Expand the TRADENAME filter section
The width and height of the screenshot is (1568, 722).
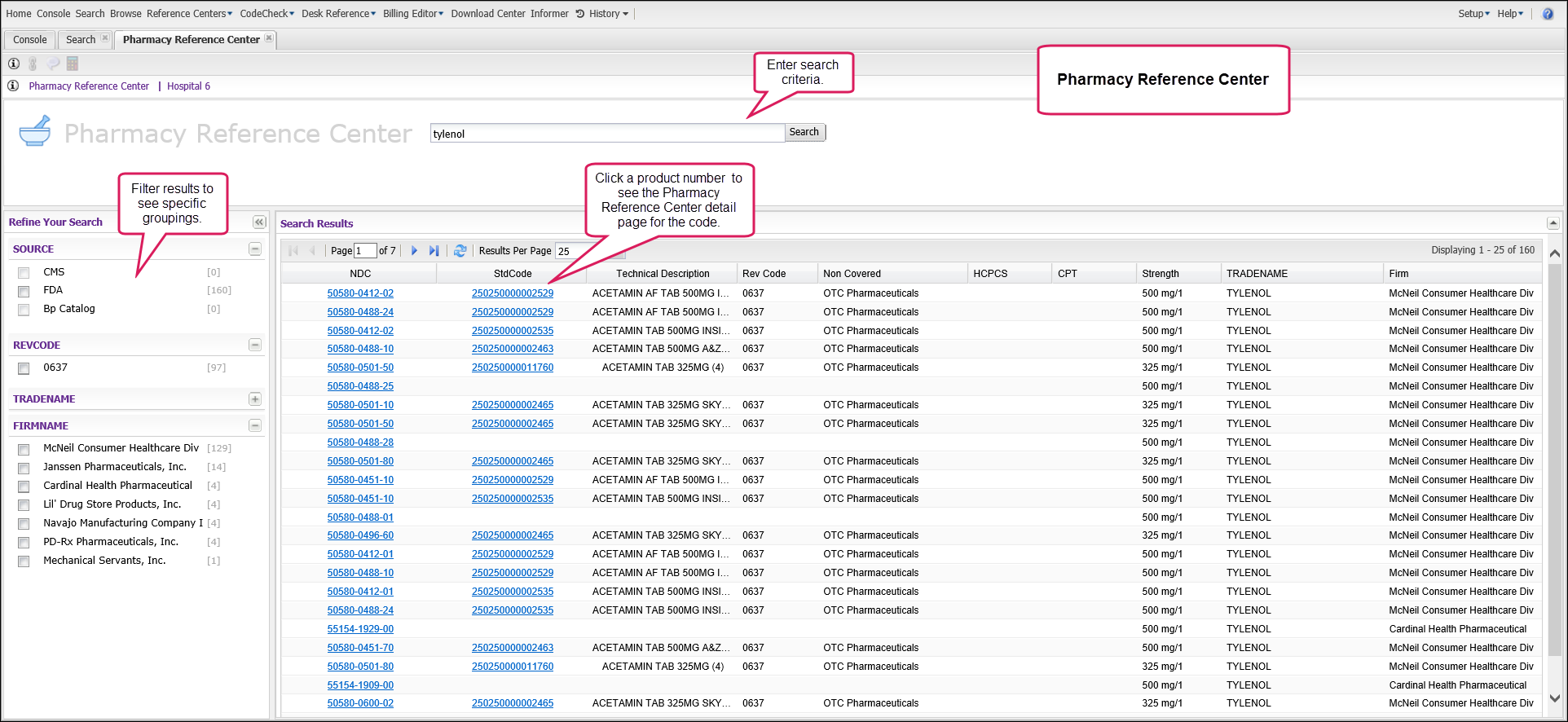tap(255, 399)
